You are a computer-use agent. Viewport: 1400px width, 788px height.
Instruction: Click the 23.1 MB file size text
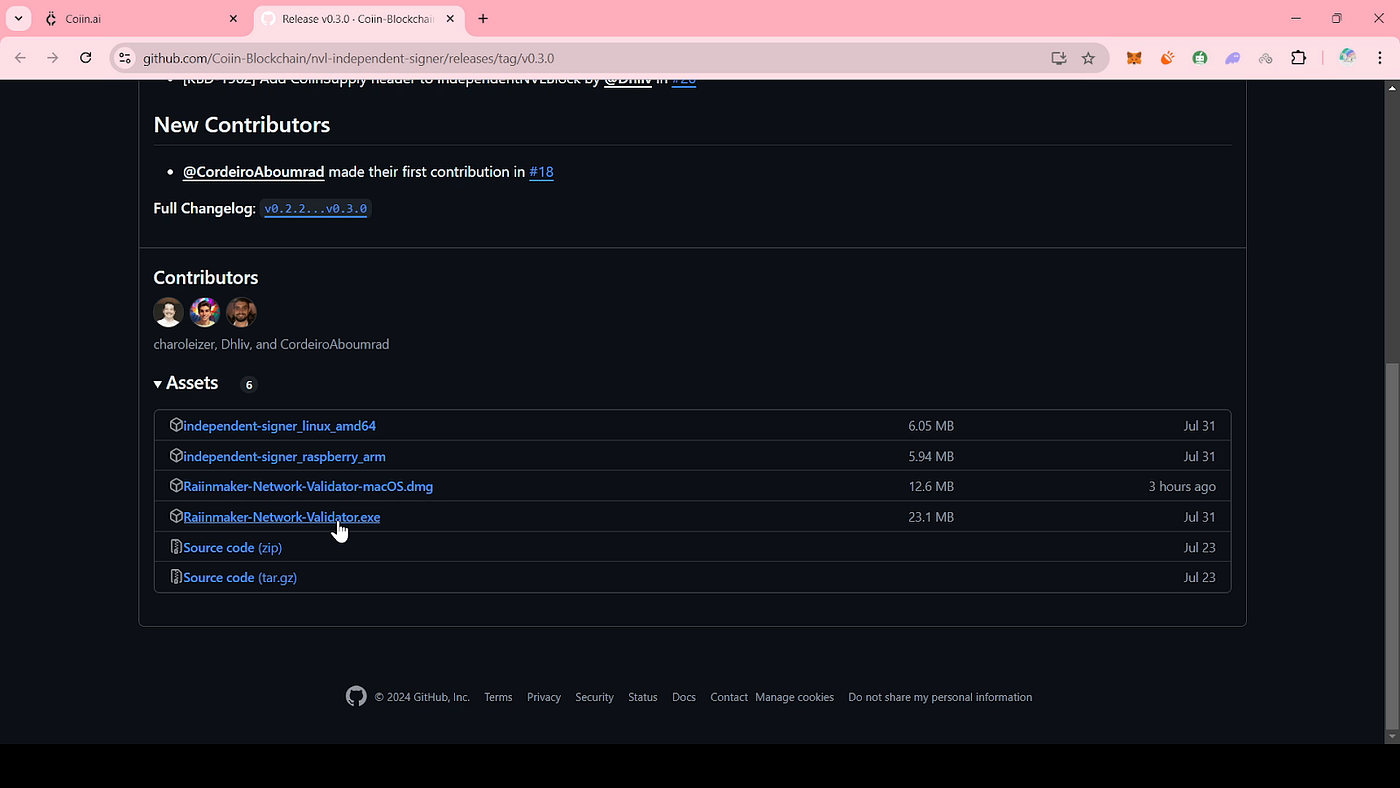pos(931,517)
